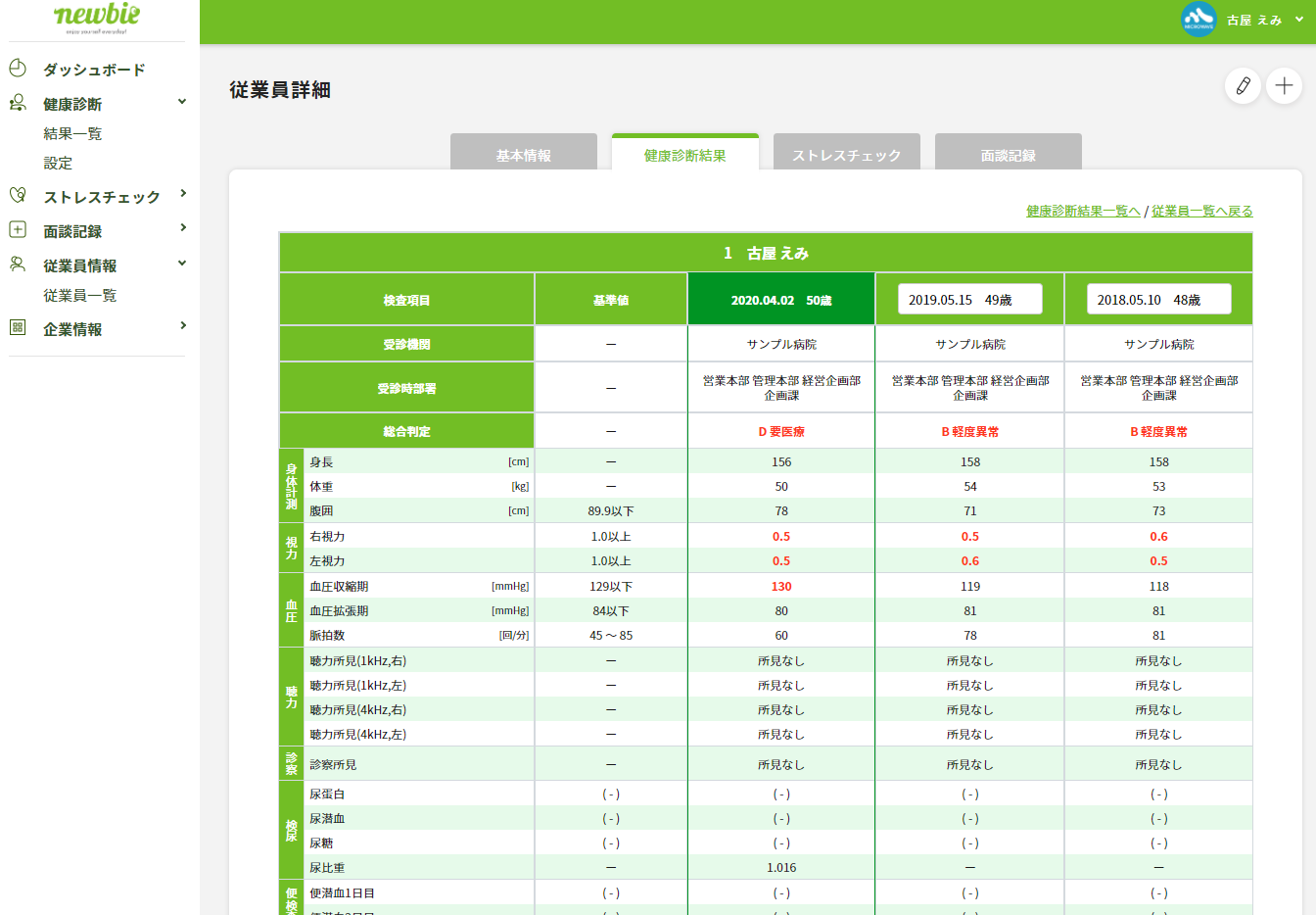Select the 2020.04.02 50歳 column header

[781, 300]
